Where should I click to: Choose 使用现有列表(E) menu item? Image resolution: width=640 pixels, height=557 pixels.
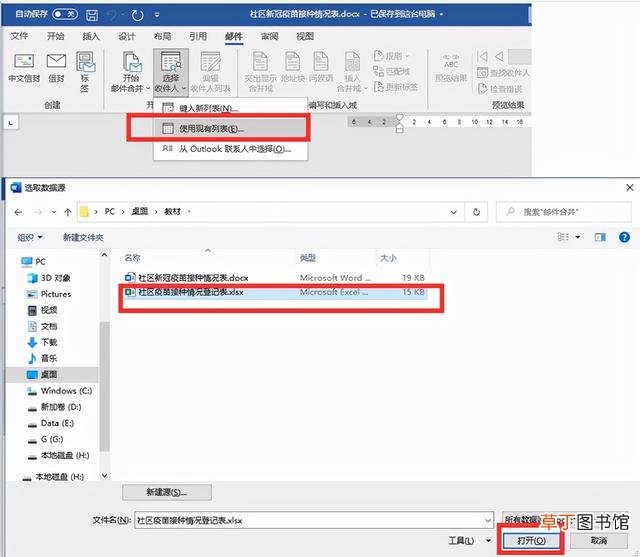pos(230,129)
